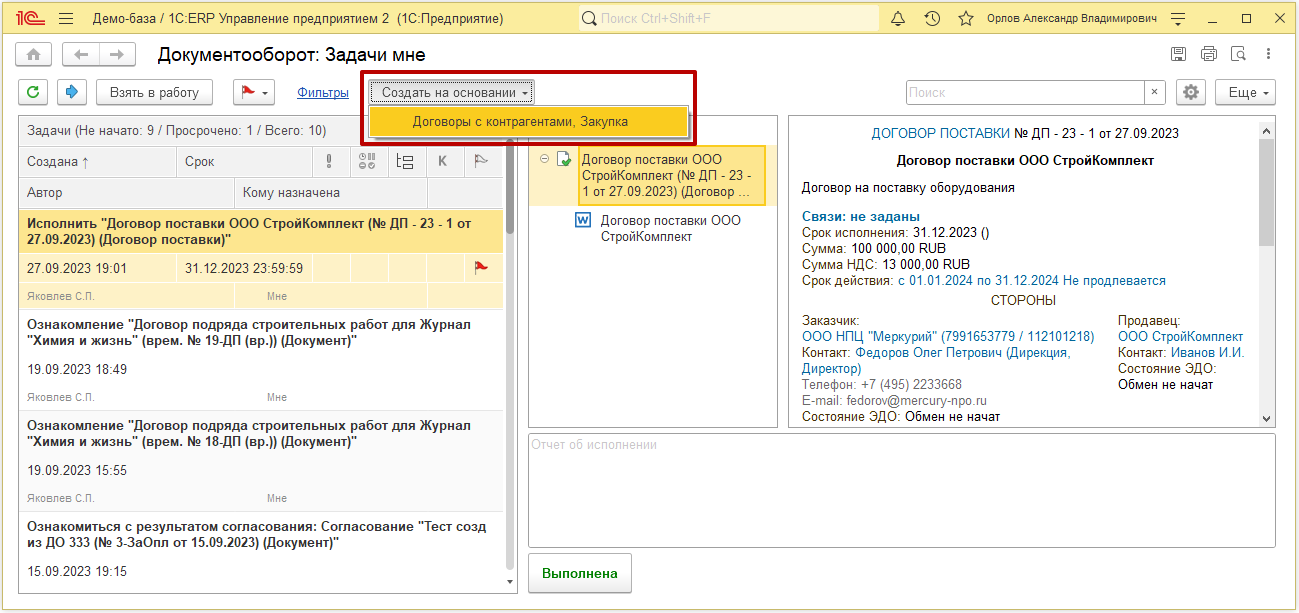1299x613 pixels.
Task: Open the service settings lines icon
Action: [1179, 18]
